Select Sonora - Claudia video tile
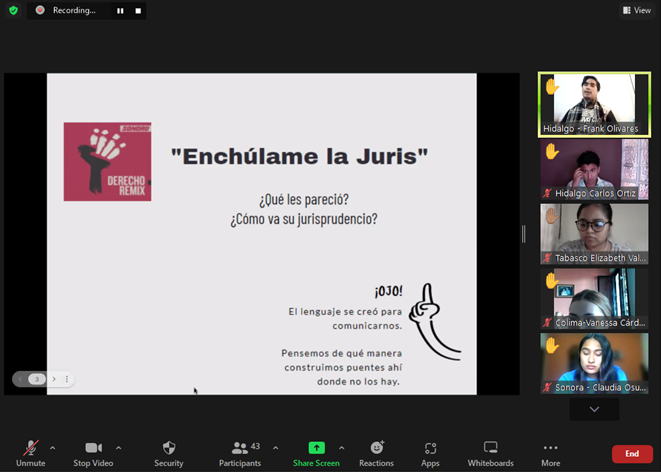Screen dimensions: 661x472 (x=594, y=363)
